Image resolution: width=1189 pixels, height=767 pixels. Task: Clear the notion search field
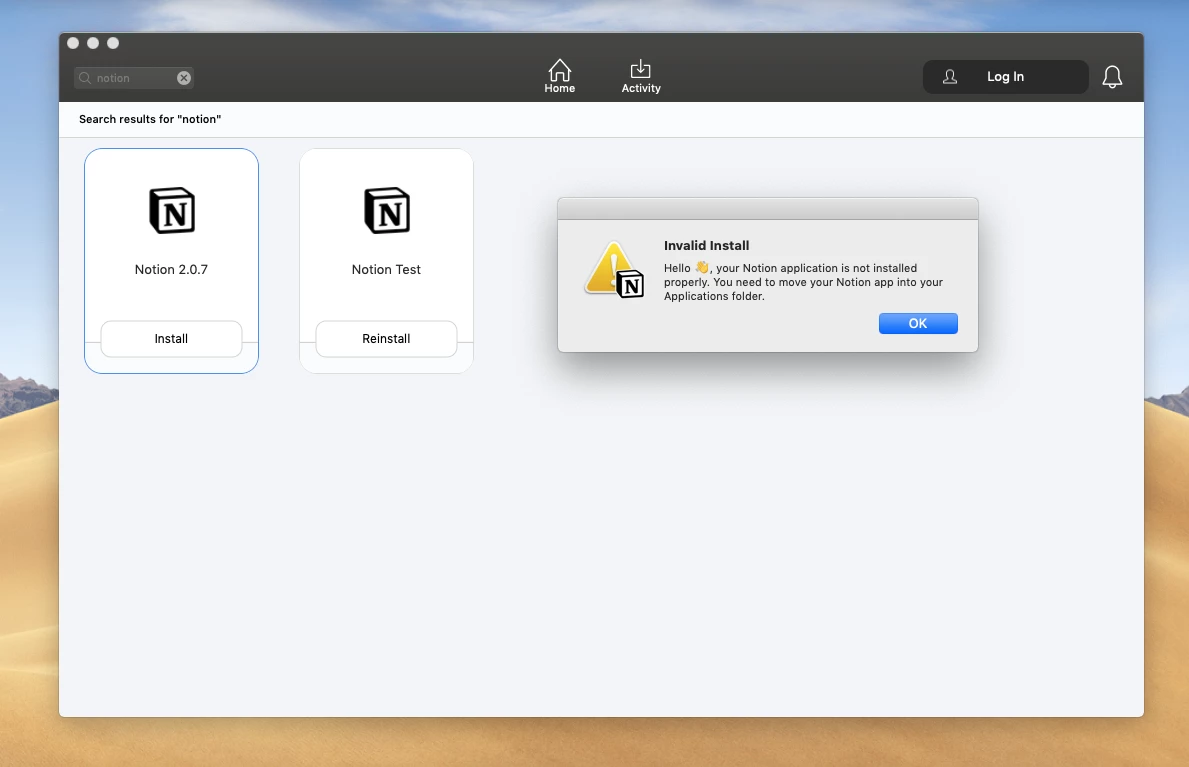click(x=184, y=77)
